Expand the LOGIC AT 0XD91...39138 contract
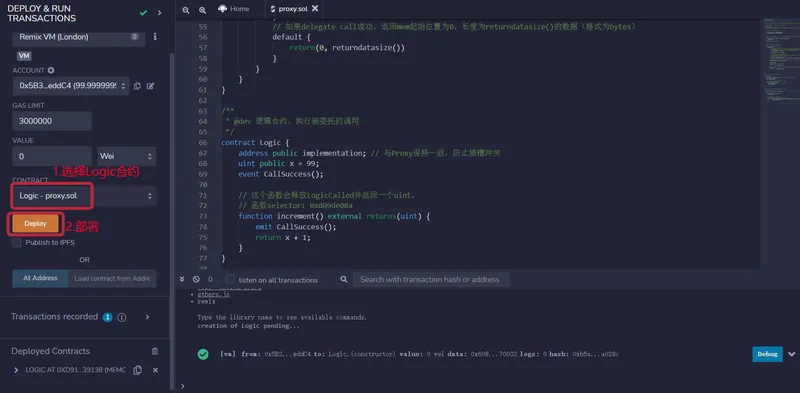The image size is (800, 393). click(16, 370)
